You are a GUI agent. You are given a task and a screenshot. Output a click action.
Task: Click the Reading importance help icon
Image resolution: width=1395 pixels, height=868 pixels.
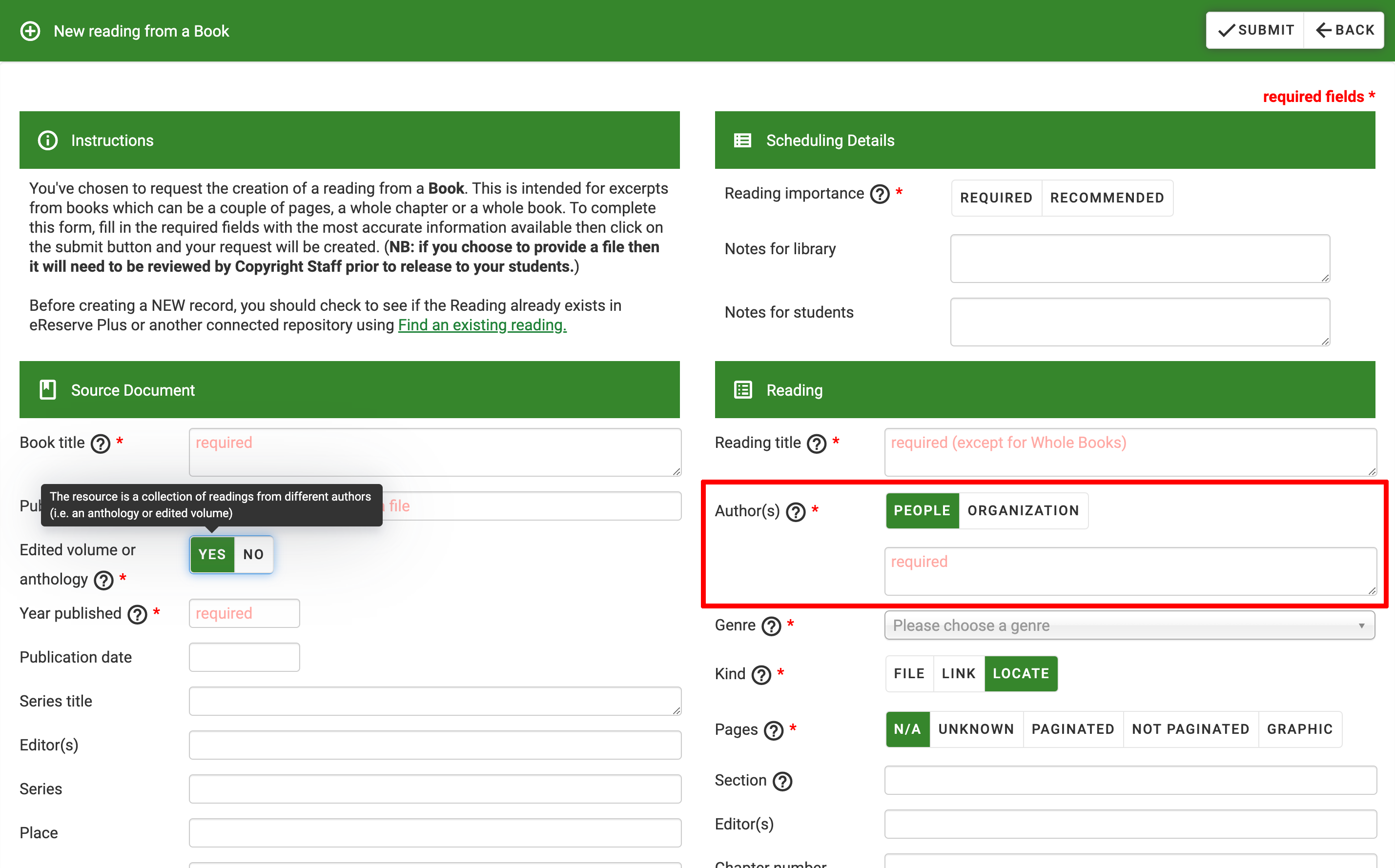(879, 194)
